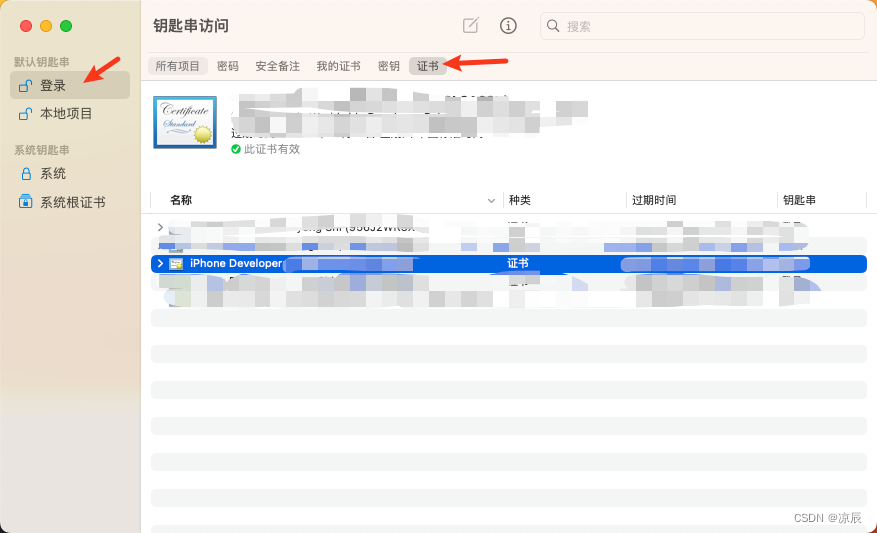The height and width of the screenshot is (533, 877).
Task: Sort by the 过期时间 column header
Action: [x=654, y=200]
